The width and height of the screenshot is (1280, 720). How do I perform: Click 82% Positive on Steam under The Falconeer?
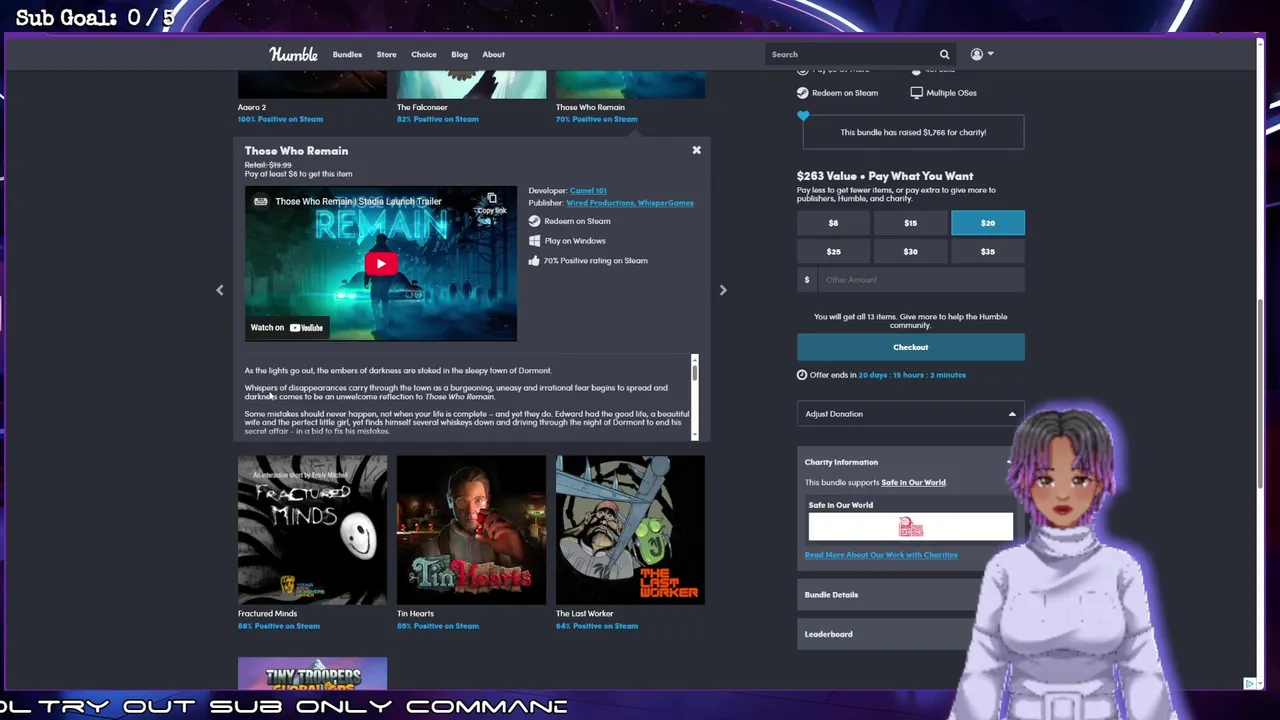438,119
